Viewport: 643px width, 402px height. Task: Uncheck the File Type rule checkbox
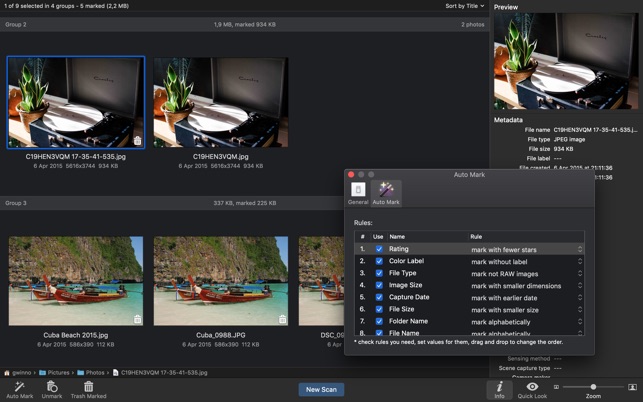click(x=379, y=273)
